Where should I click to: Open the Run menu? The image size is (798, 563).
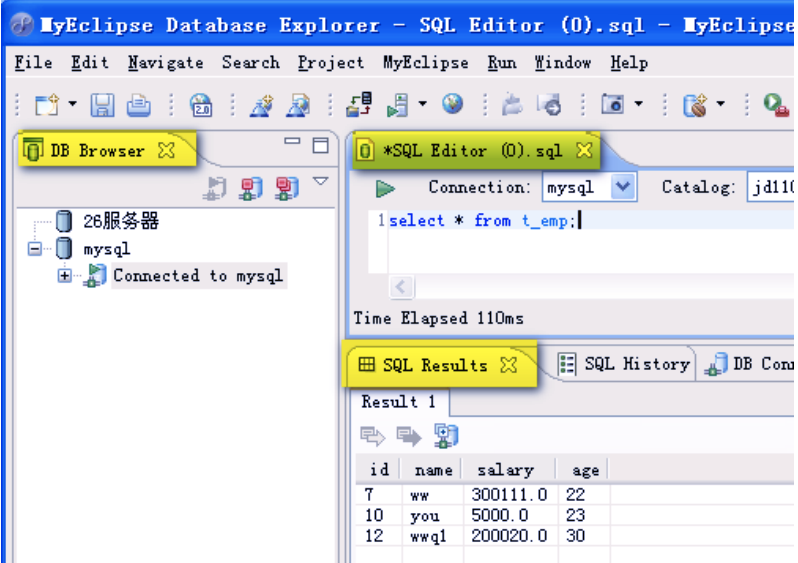pos(502,63)
